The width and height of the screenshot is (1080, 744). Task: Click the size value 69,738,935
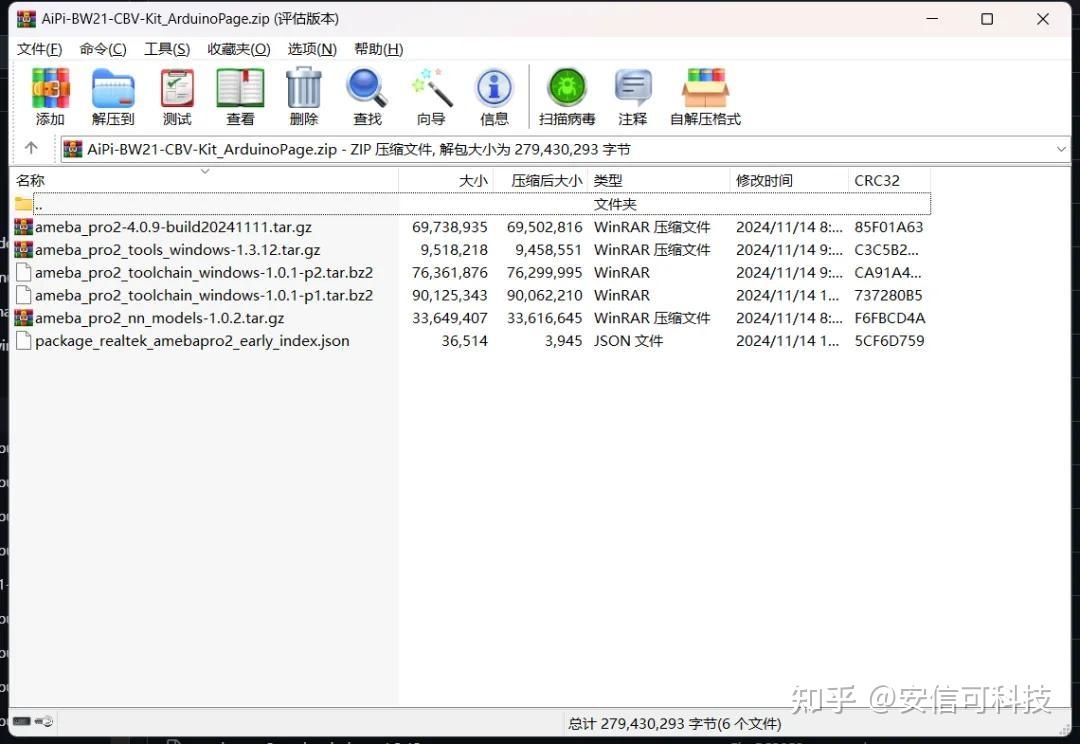(x=450, y=227)
